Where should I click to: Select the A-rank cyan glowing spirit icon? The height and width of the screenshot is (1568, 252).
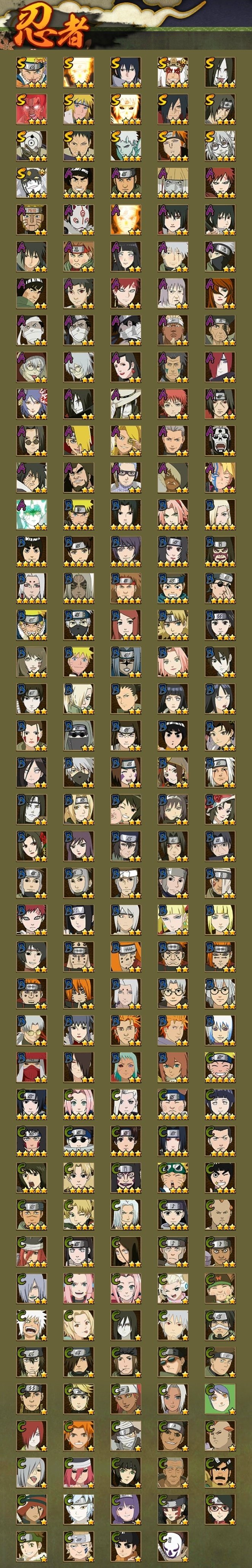[x=31, y=514]
